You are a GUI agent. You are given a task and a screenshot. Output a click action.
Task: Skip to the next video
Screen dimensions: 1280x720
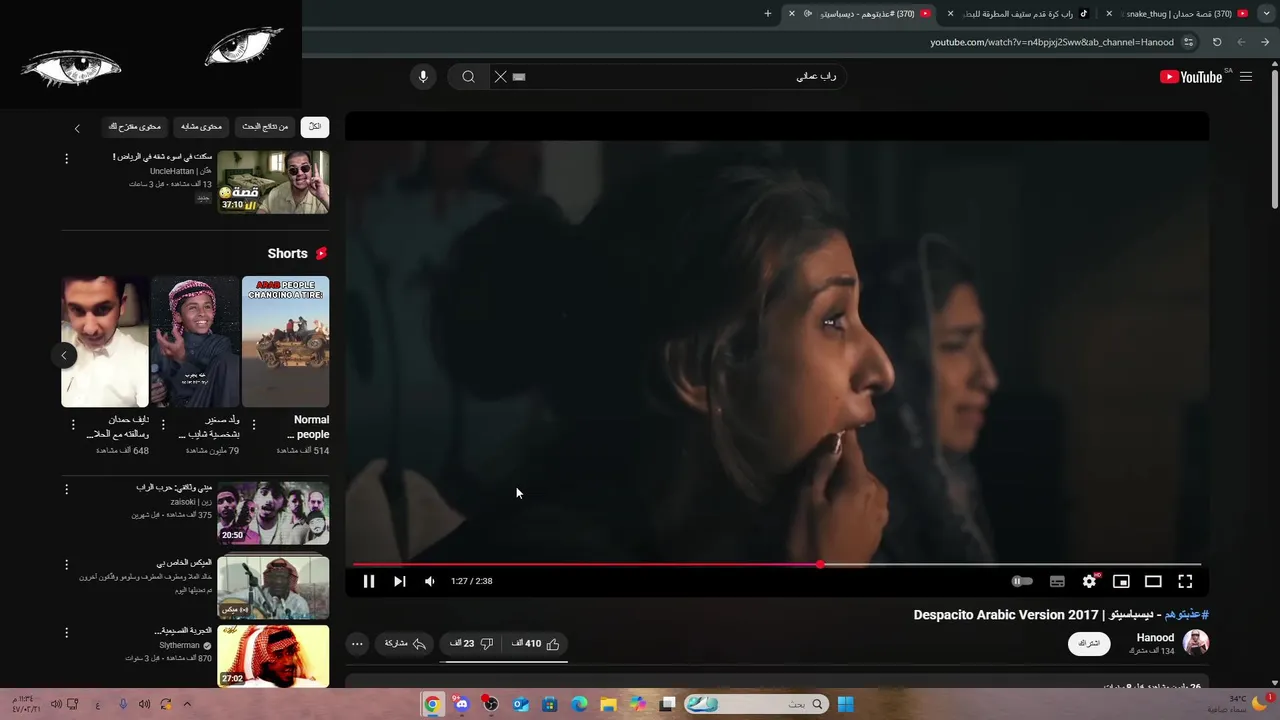(x=399, y=581)
